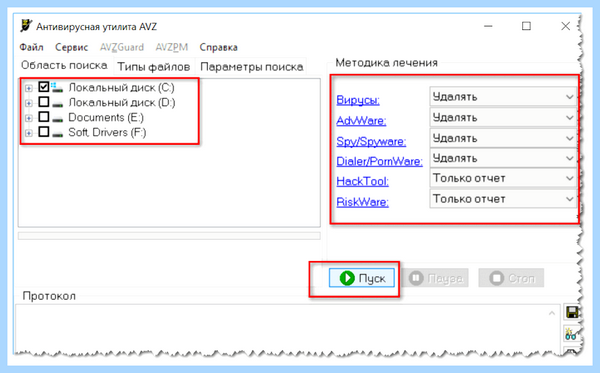Select the Documents (E:) tree row label
Screen dimensions: 600x373
pyautogui.click(x=106, y=117)
